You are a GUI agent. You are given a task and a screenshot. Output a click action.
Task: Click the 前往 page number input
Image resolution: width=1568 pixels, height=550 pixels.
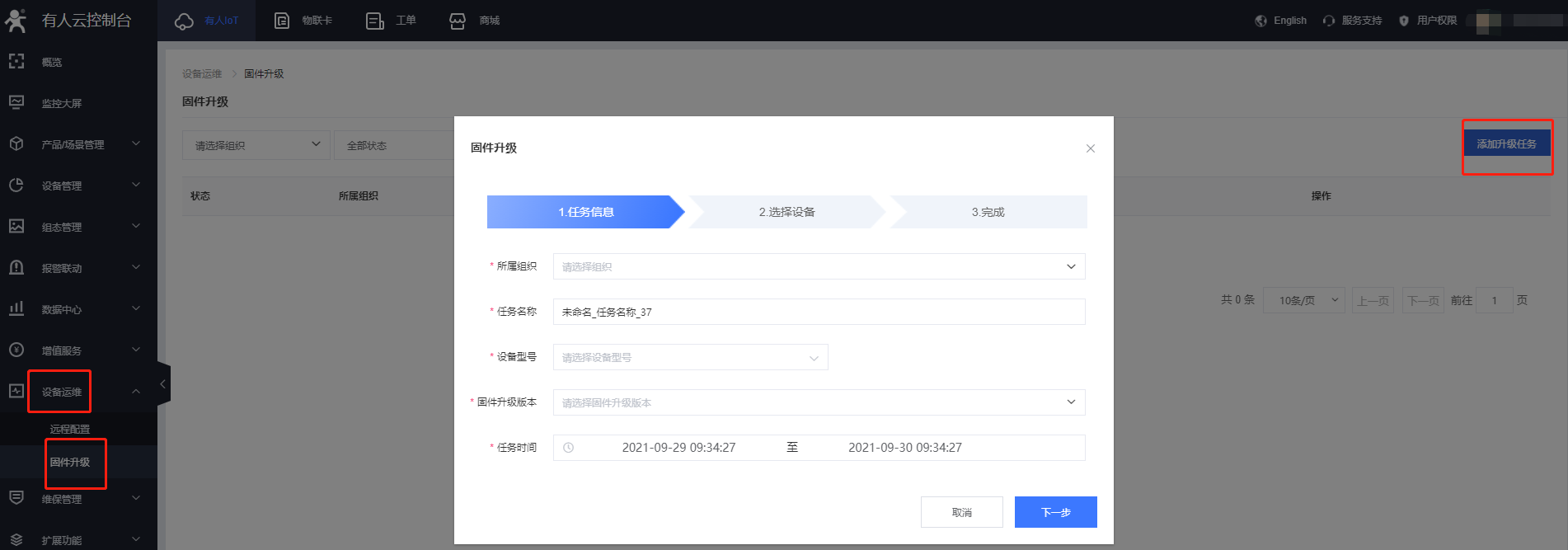1494,300
